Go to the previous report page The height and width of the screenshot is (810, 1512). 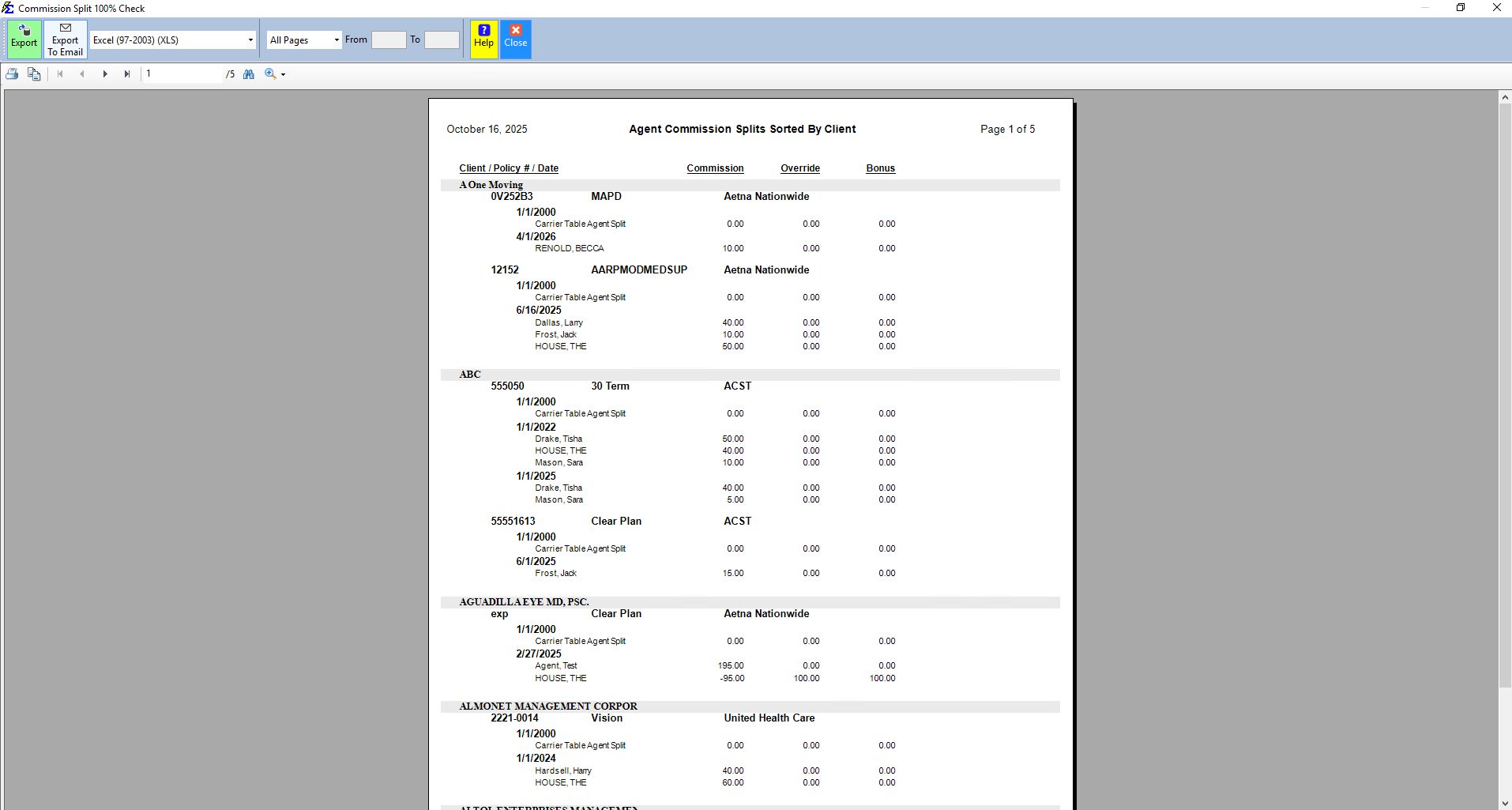point(82,74)
